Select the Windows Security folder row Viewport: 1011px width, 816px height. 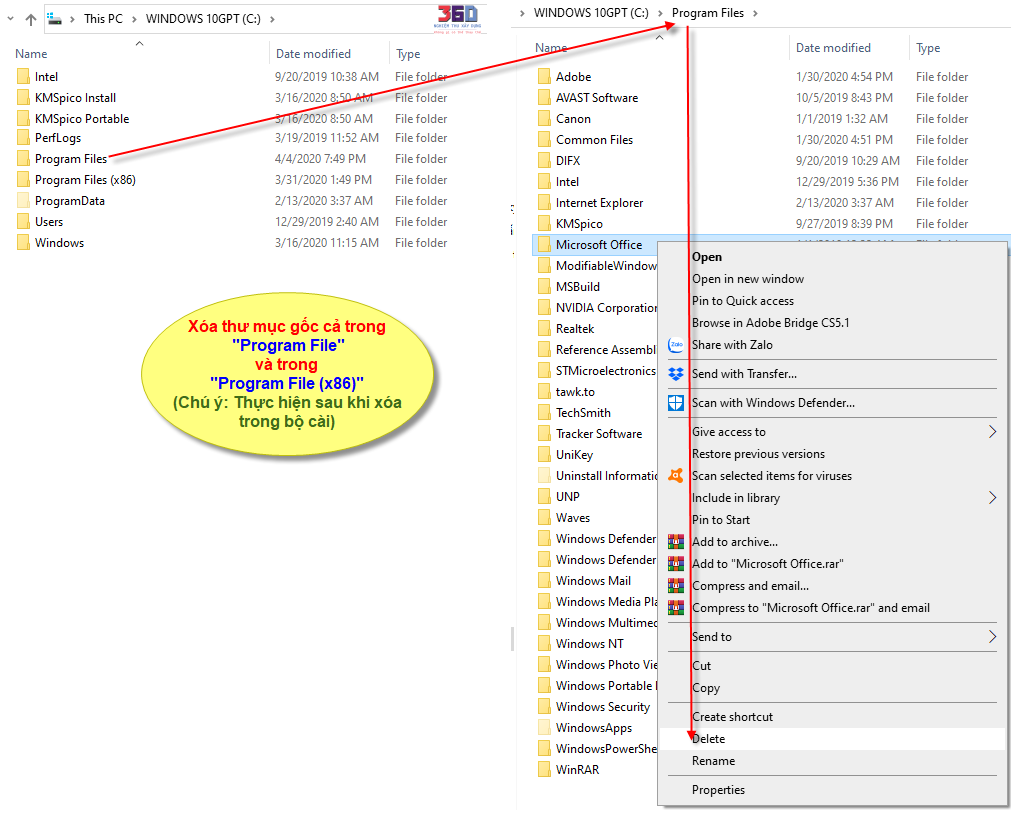pyautogui.click(x=598, y=706)
